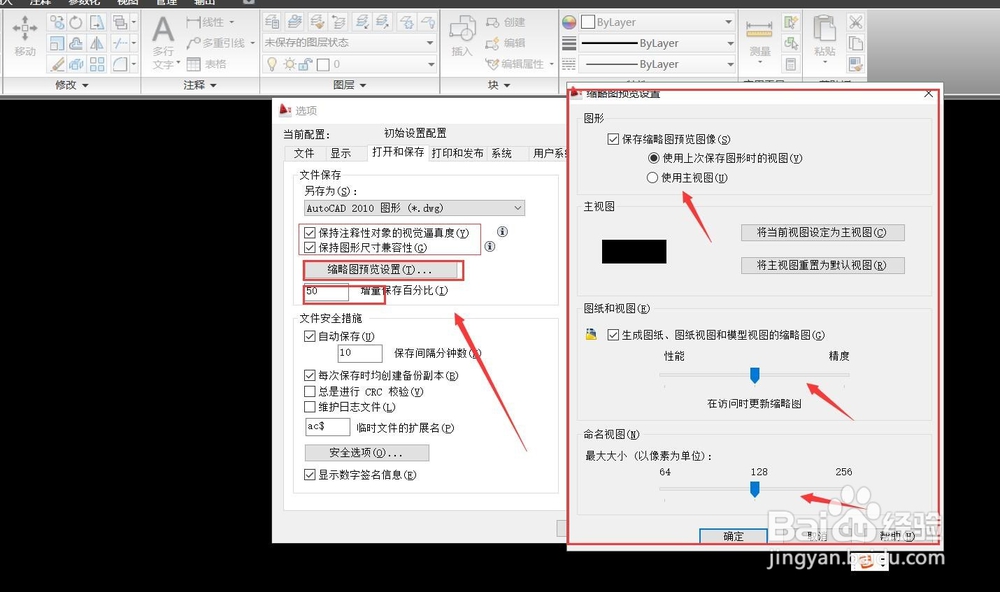Select the Erase tool in Modify panel
Image resolution: width=1000 pixels, height=592 pixels.
pos(57,64)
